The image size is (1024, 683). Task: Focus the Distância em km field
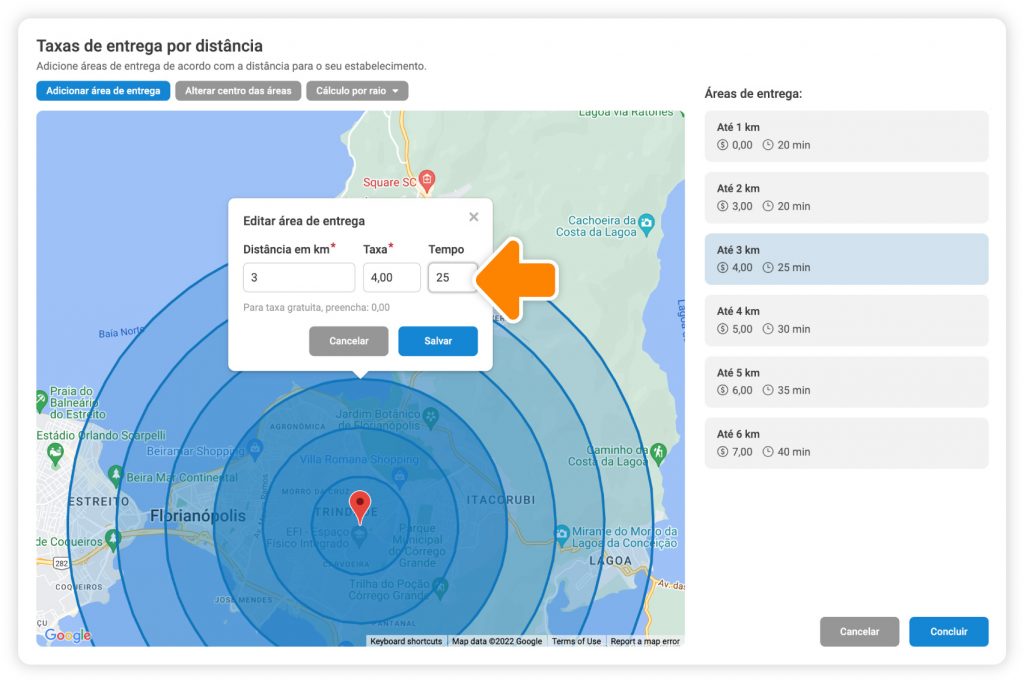pos(299,278)
